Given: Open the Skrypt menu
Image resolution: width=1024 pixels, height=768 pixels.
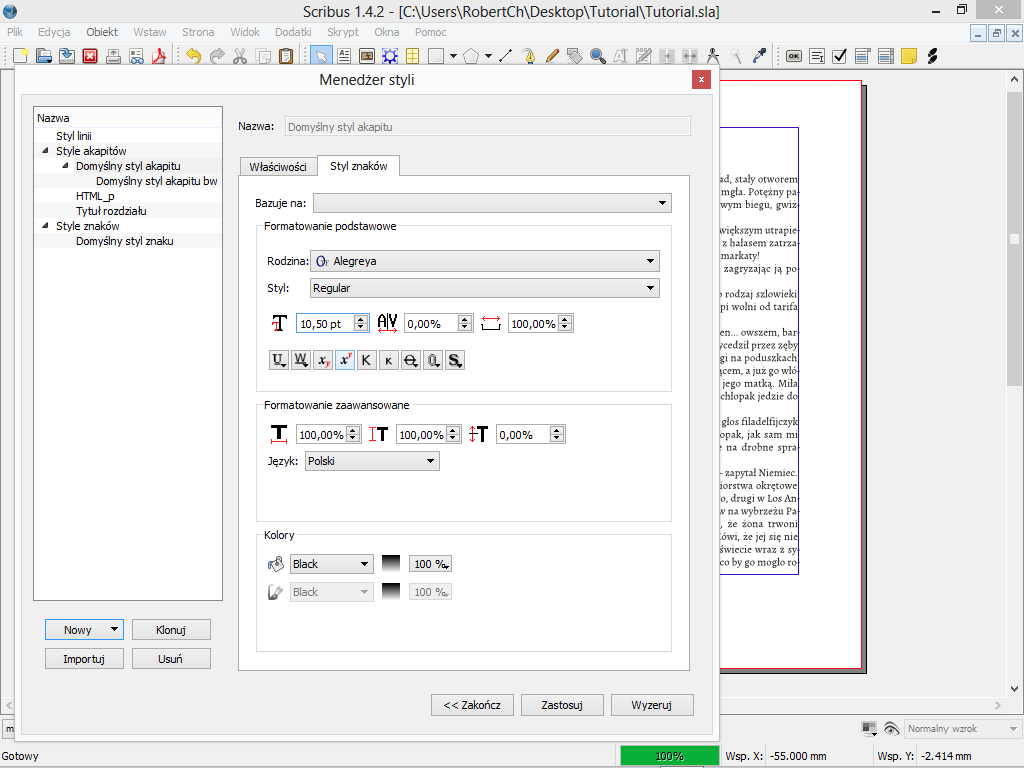Looking at the screenshot, I should click(343, 32).
